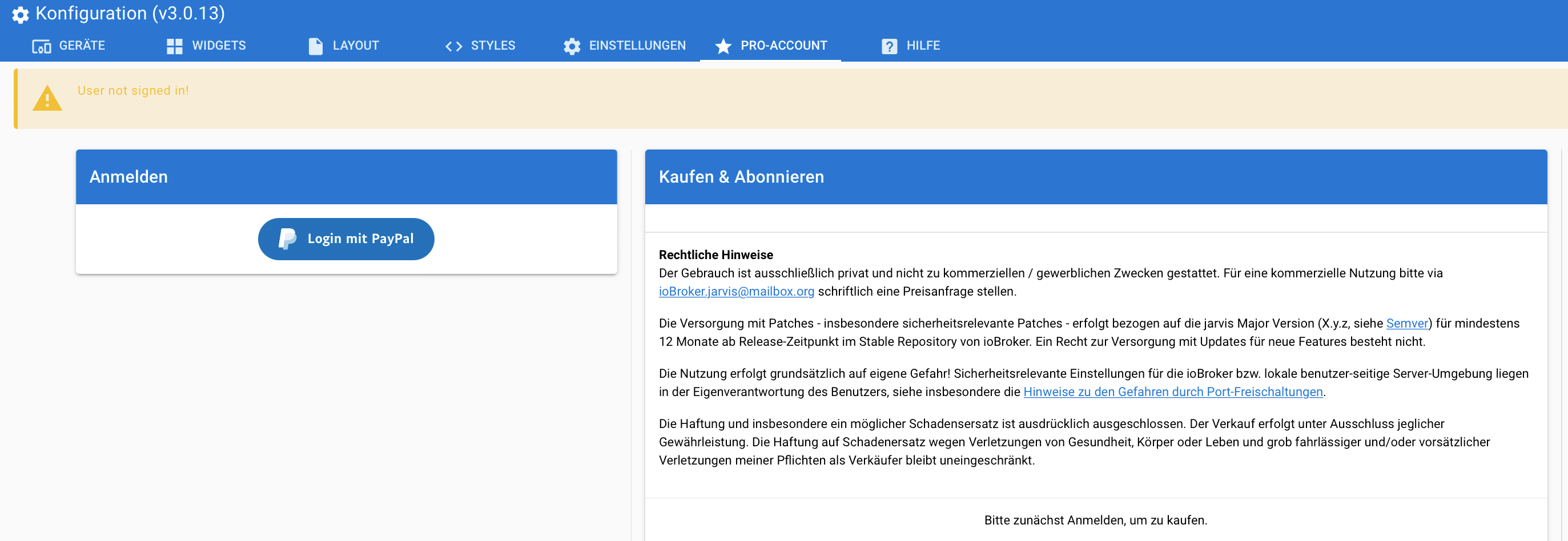Open Styles via the code brackets icon
This screenshot has height=541, width=1568.
point(453,46)
